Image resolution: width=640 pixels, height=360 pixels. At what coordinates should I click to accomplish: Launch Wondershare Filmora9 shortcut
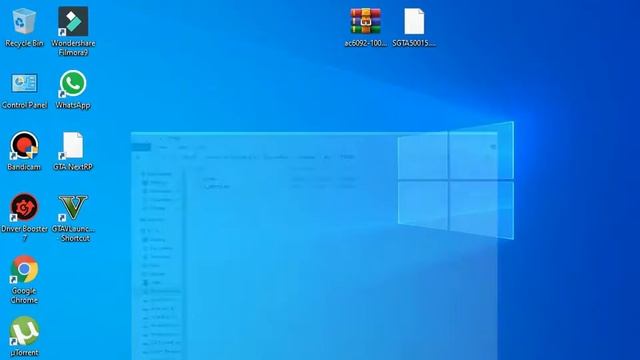point(73,22)
